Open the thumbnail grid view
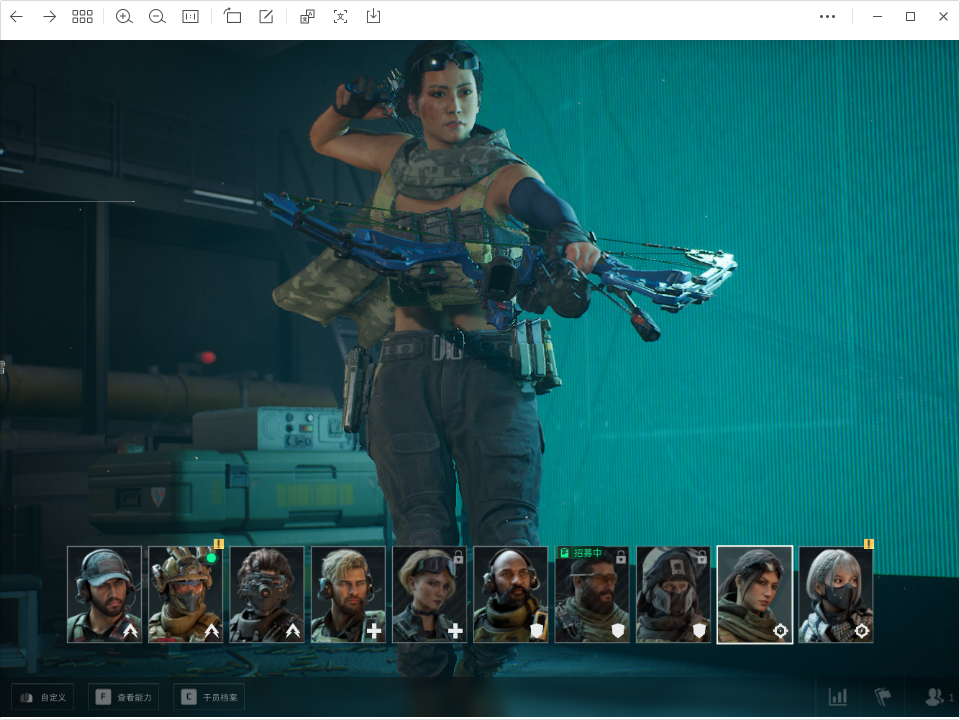Viewport: 960px width, 720px height. pyautogui.click(x=82, y=17)
